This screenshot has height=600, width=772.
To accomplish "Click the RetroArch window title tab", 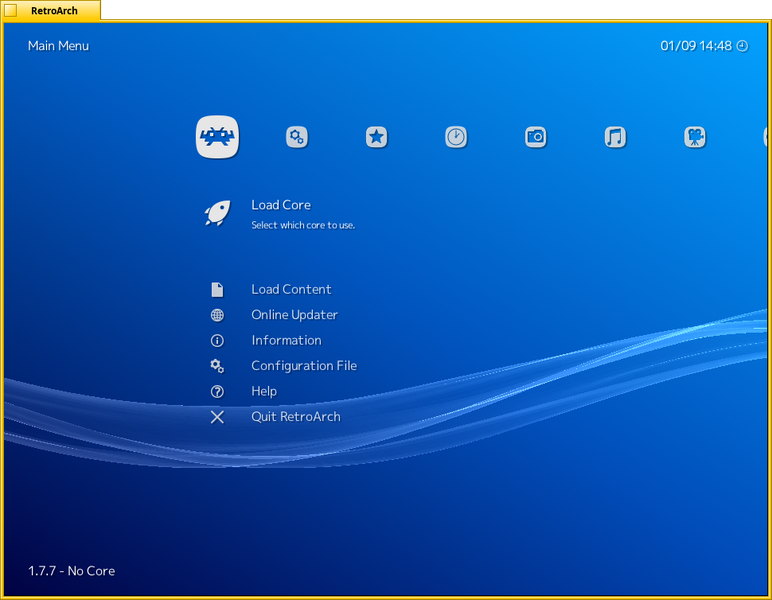I will point(51,10).
